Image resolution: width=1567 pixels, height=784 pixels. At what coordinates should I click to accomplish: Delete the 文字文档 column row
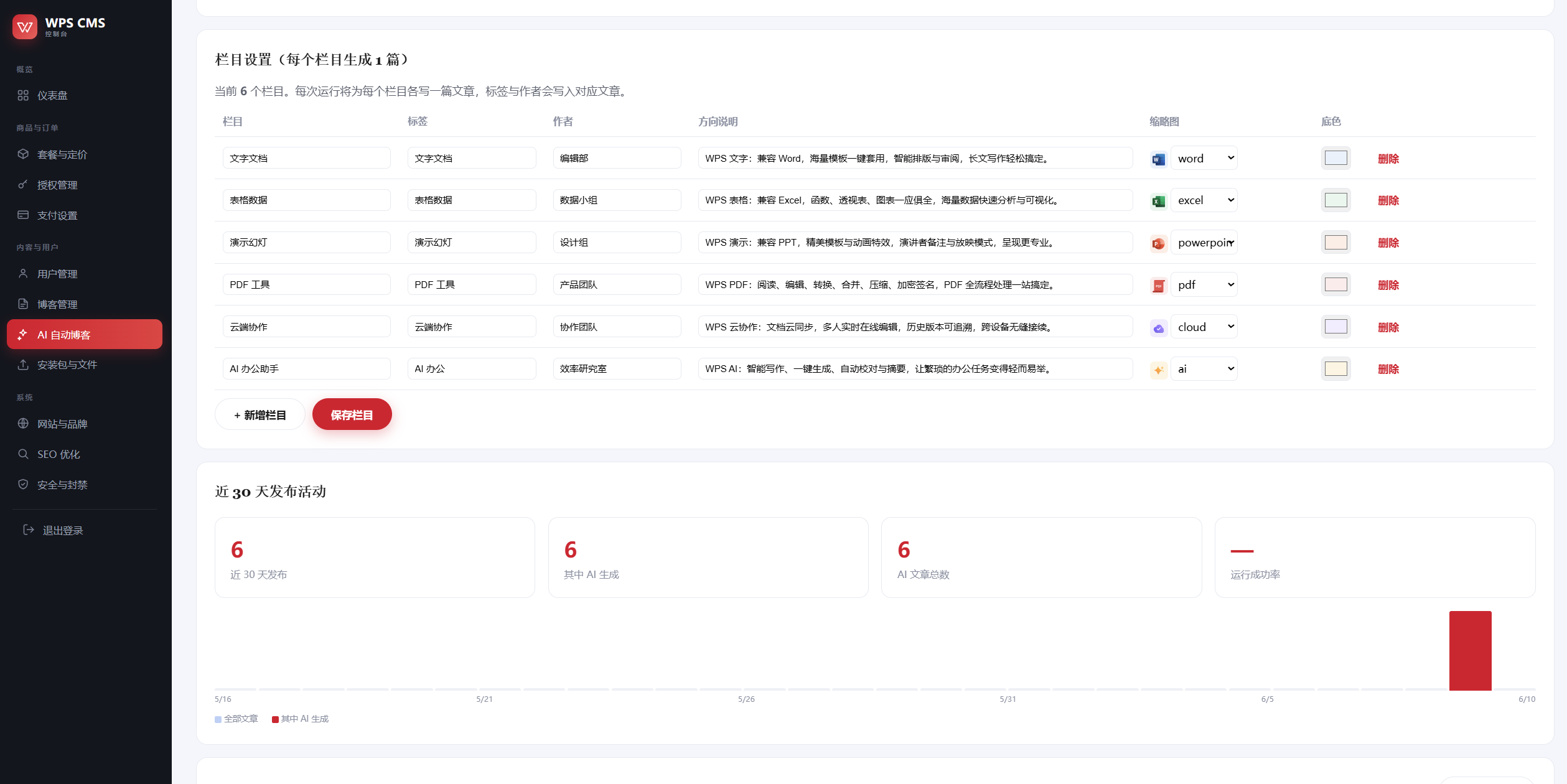1388,159
